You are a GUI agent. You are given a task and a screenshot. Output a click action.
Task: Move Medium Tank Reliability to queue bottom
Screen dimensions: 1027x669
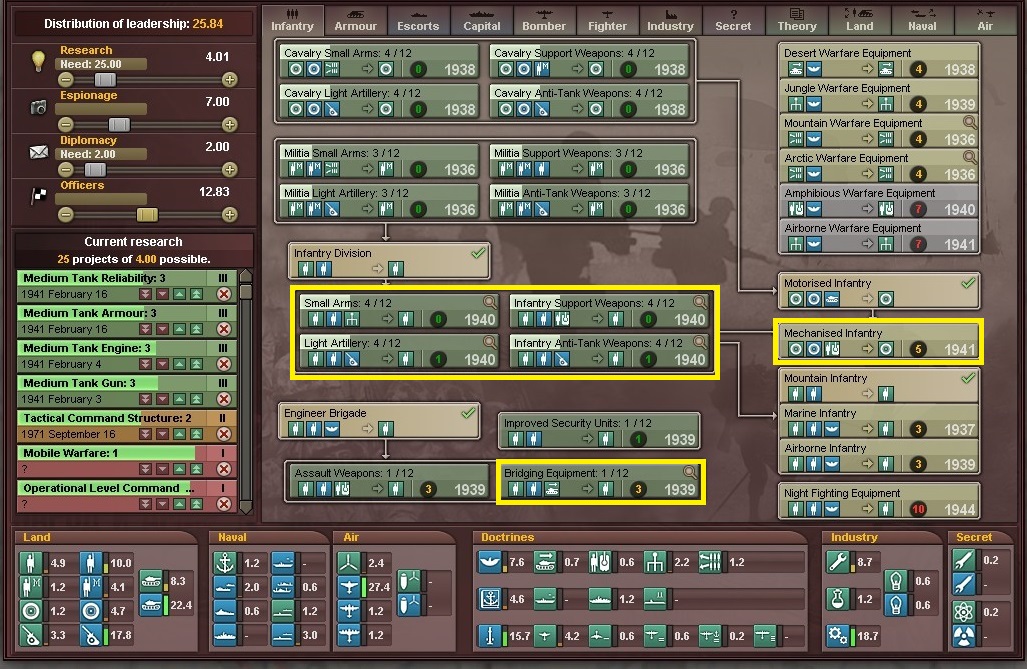point(145,295)
